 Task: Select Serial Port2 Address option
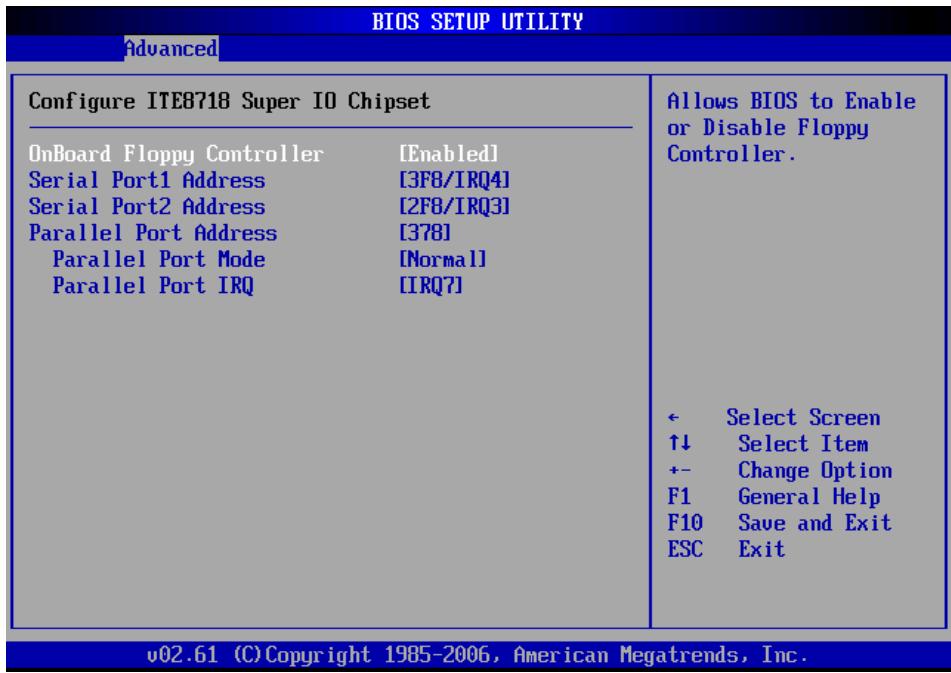click(147, 207)
